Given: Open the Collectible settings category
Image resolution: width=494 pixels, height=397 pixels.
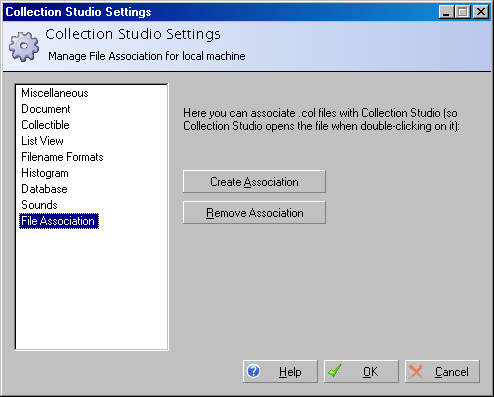Looking at the screenshot, I should coord(45,125).
